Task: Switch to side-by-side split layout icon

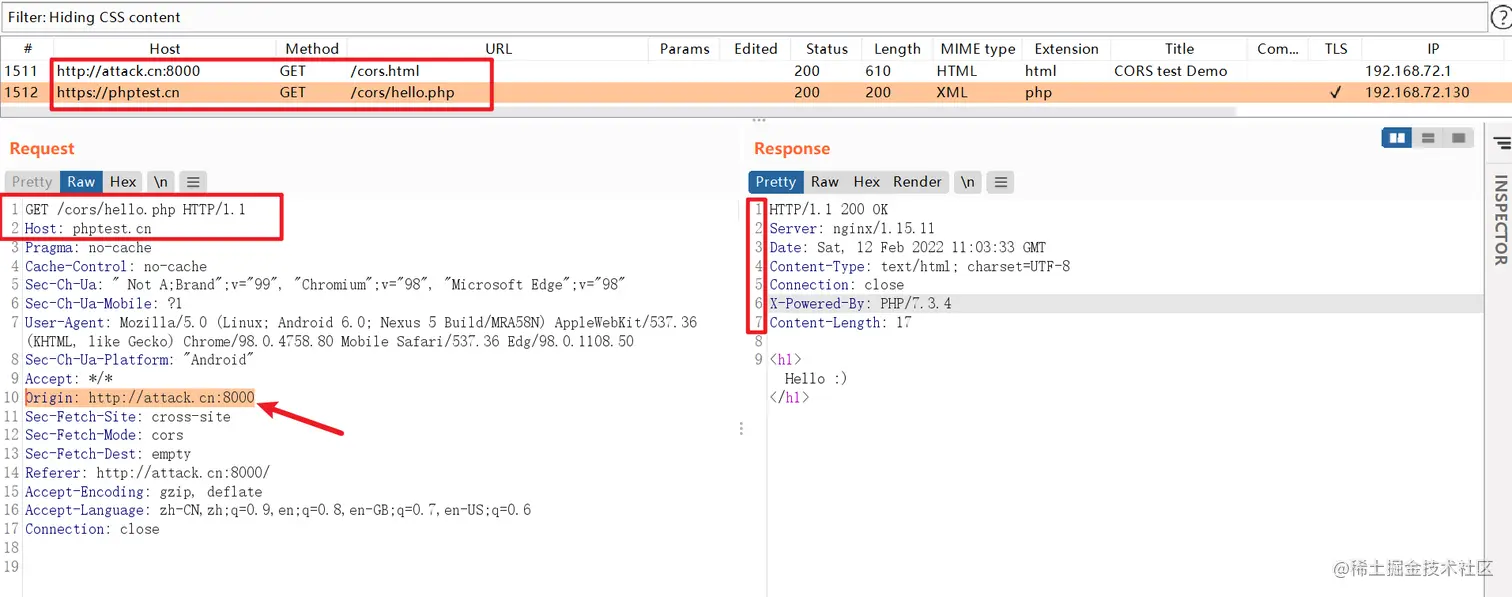Action: [x=1397, y=138]
